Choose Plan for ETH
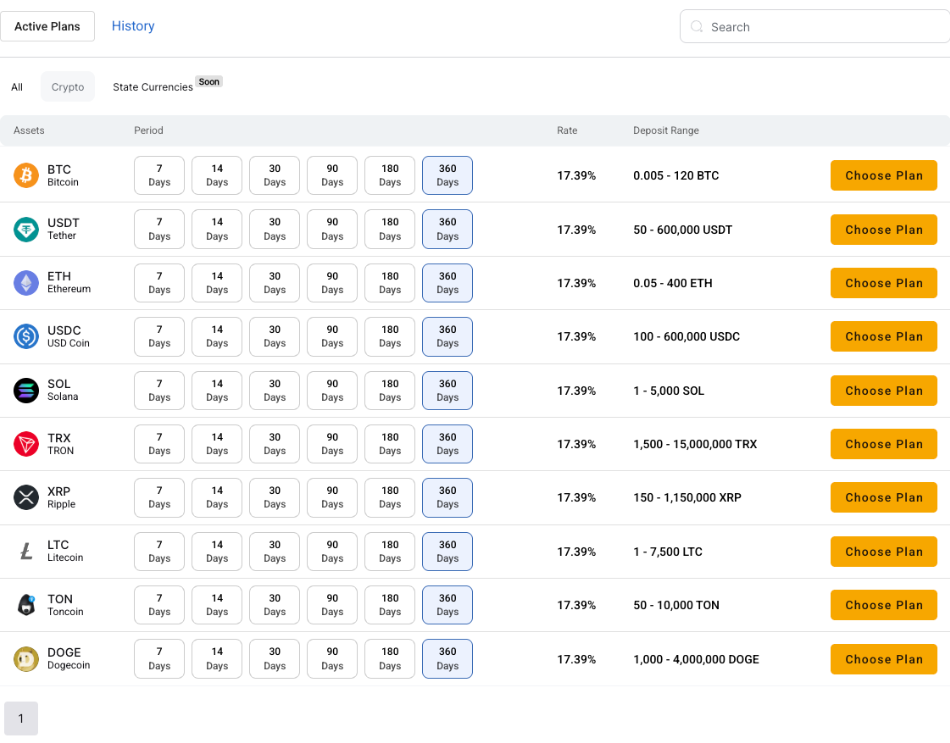This screenshot has height=743, width=950. 883,283
